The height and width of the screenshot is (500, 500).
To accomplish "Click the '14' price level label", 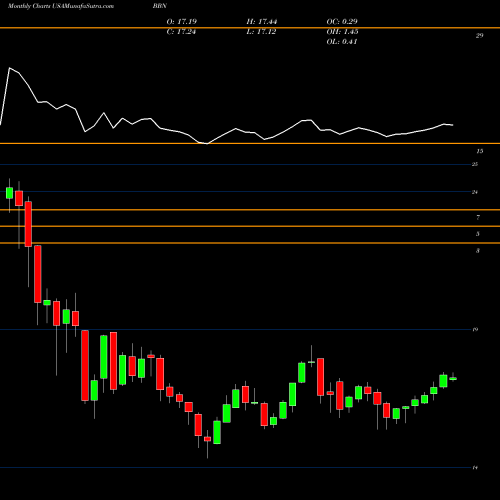I will point(475,468).
